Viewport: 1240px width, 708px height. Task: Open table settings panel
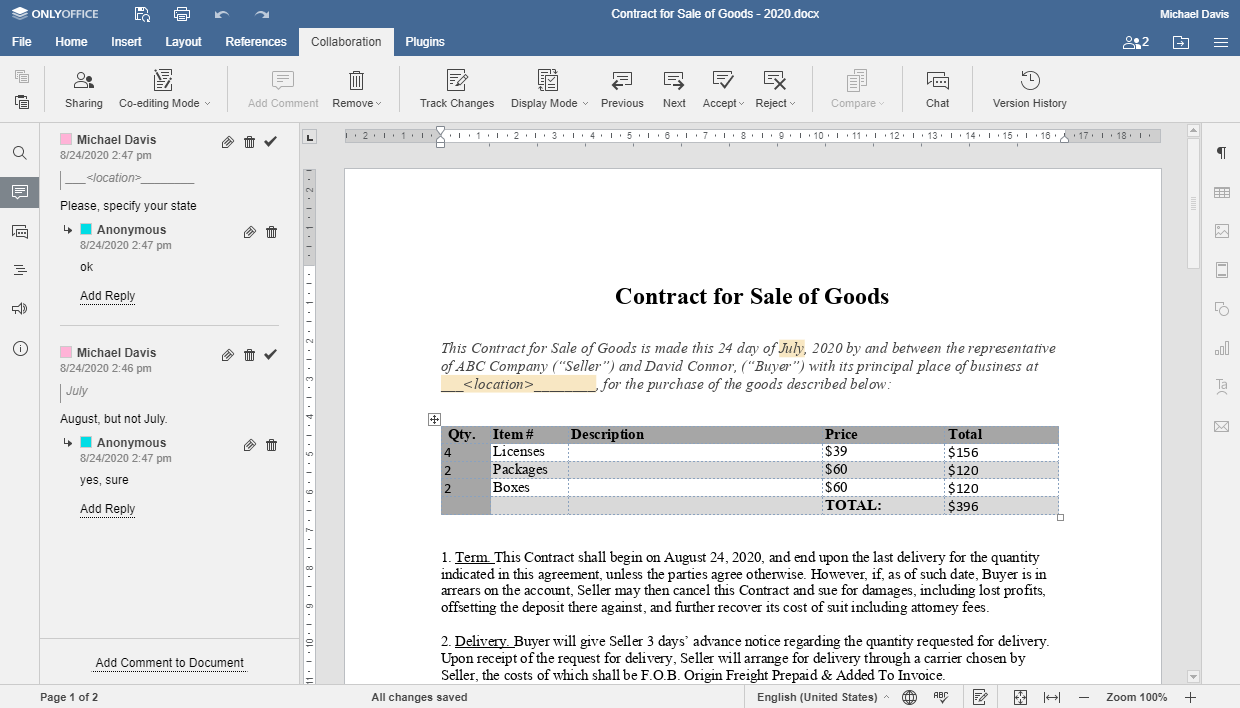point(1221,192)
